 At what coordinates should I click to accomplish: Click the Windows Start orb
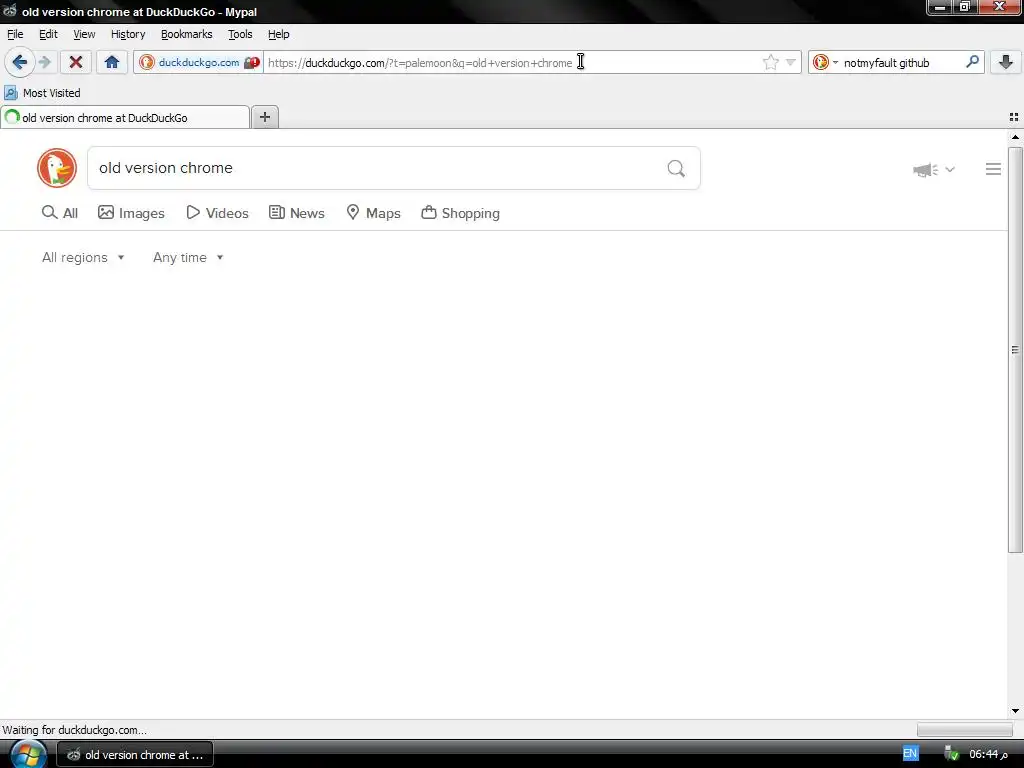[x=27, y=754]
